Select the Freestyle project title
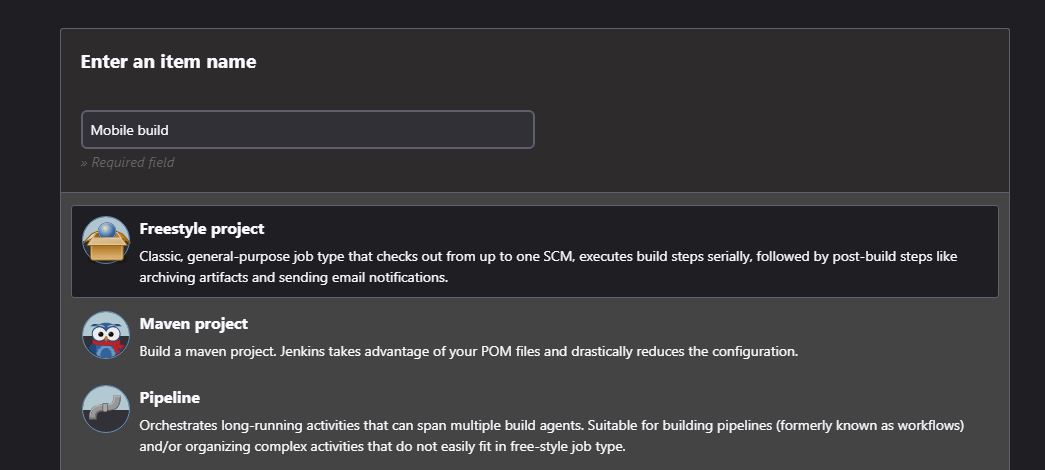 [202, 229]
